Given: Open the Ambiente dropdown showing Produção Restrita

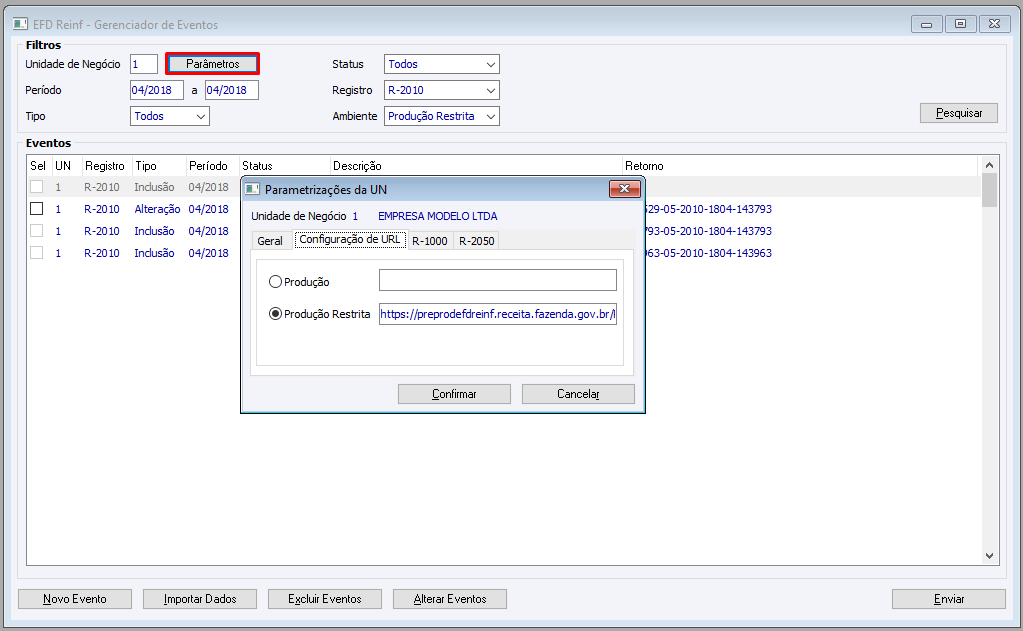Looking at the screenshot, I should coord(442,116).
